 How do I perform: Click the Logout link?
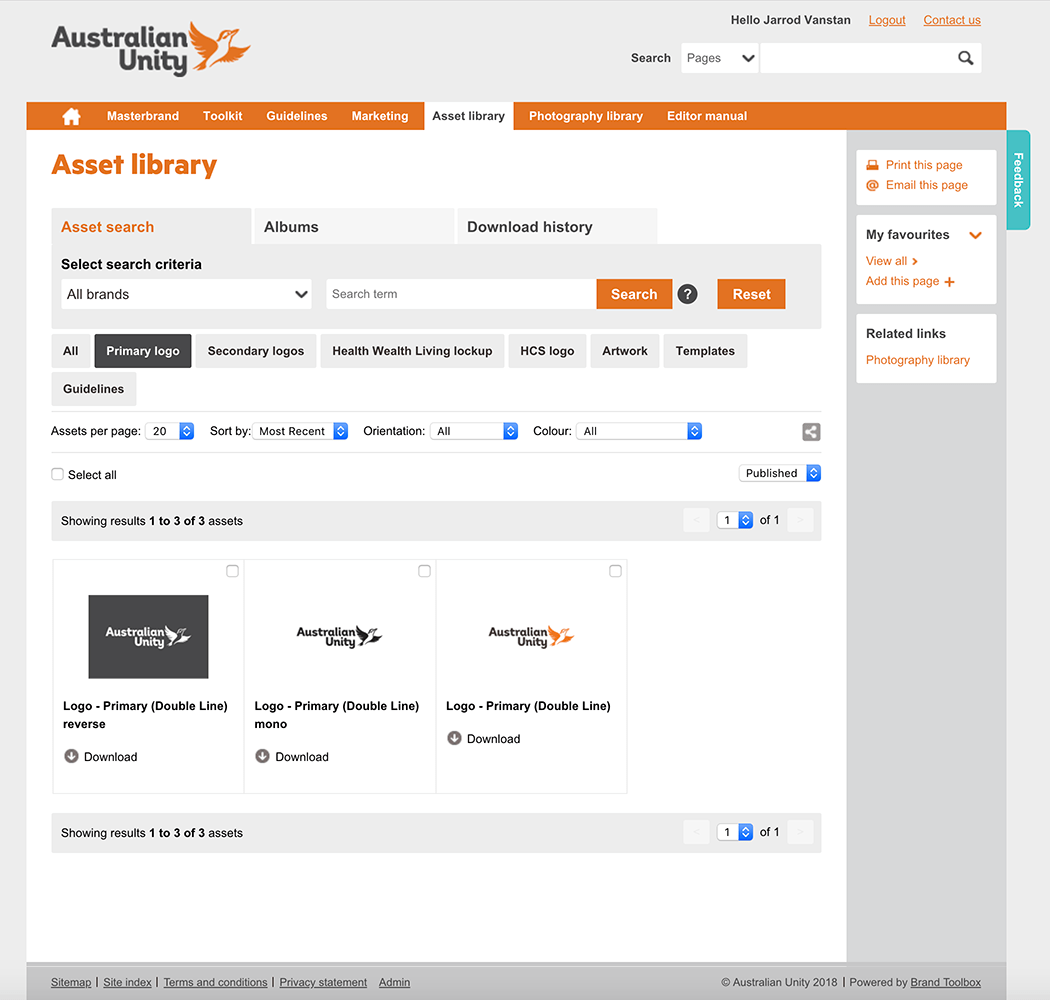(x=886, y=20)
